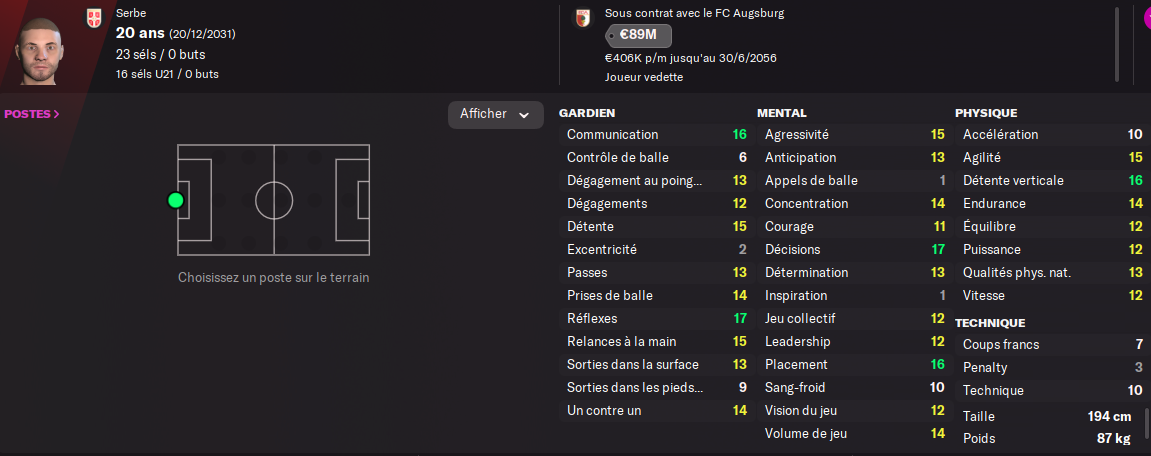Click the purple circle icon at top right

[1146, 16]
